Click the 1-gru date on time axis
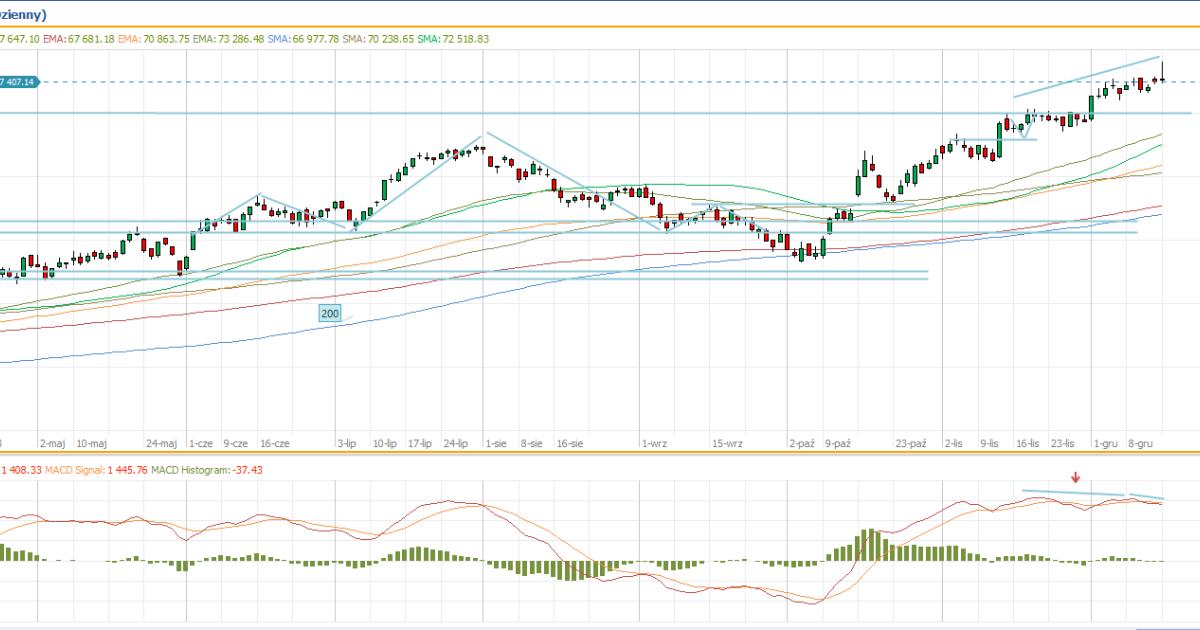This screenshot has height=630, width=1200. [1104, 442]
